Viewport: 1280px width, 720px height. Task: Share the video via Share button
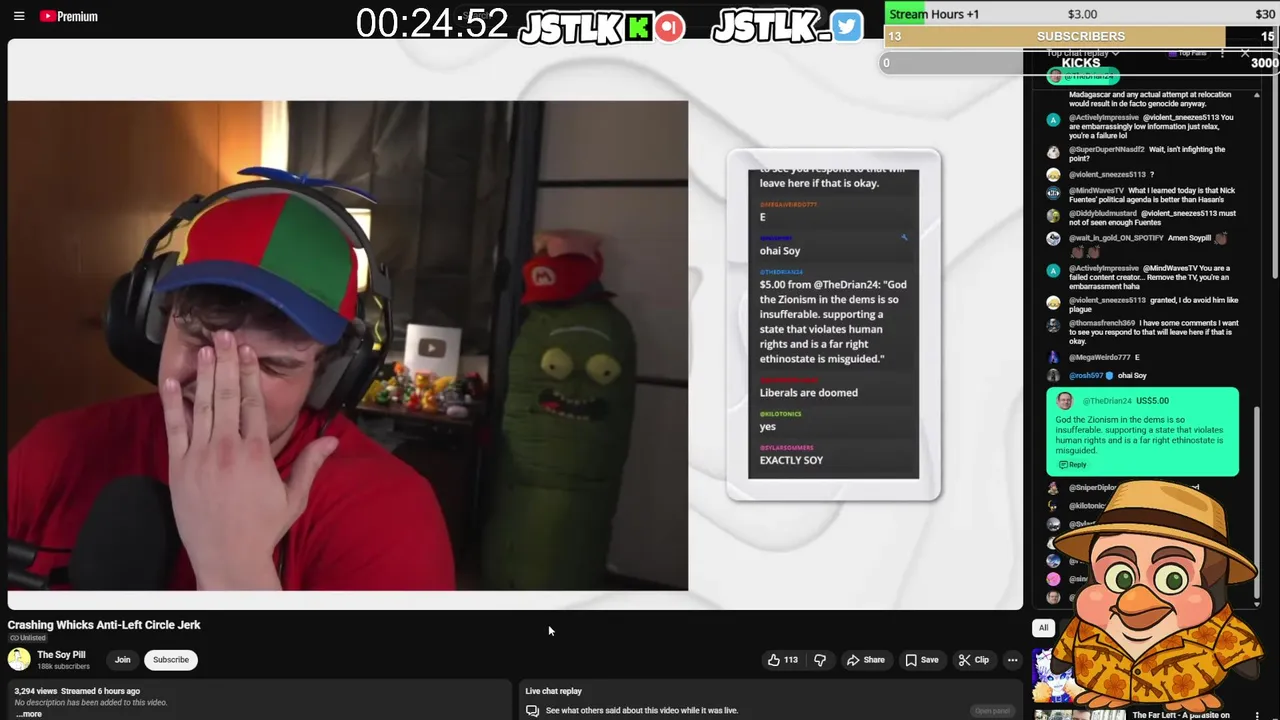(866, 660)
